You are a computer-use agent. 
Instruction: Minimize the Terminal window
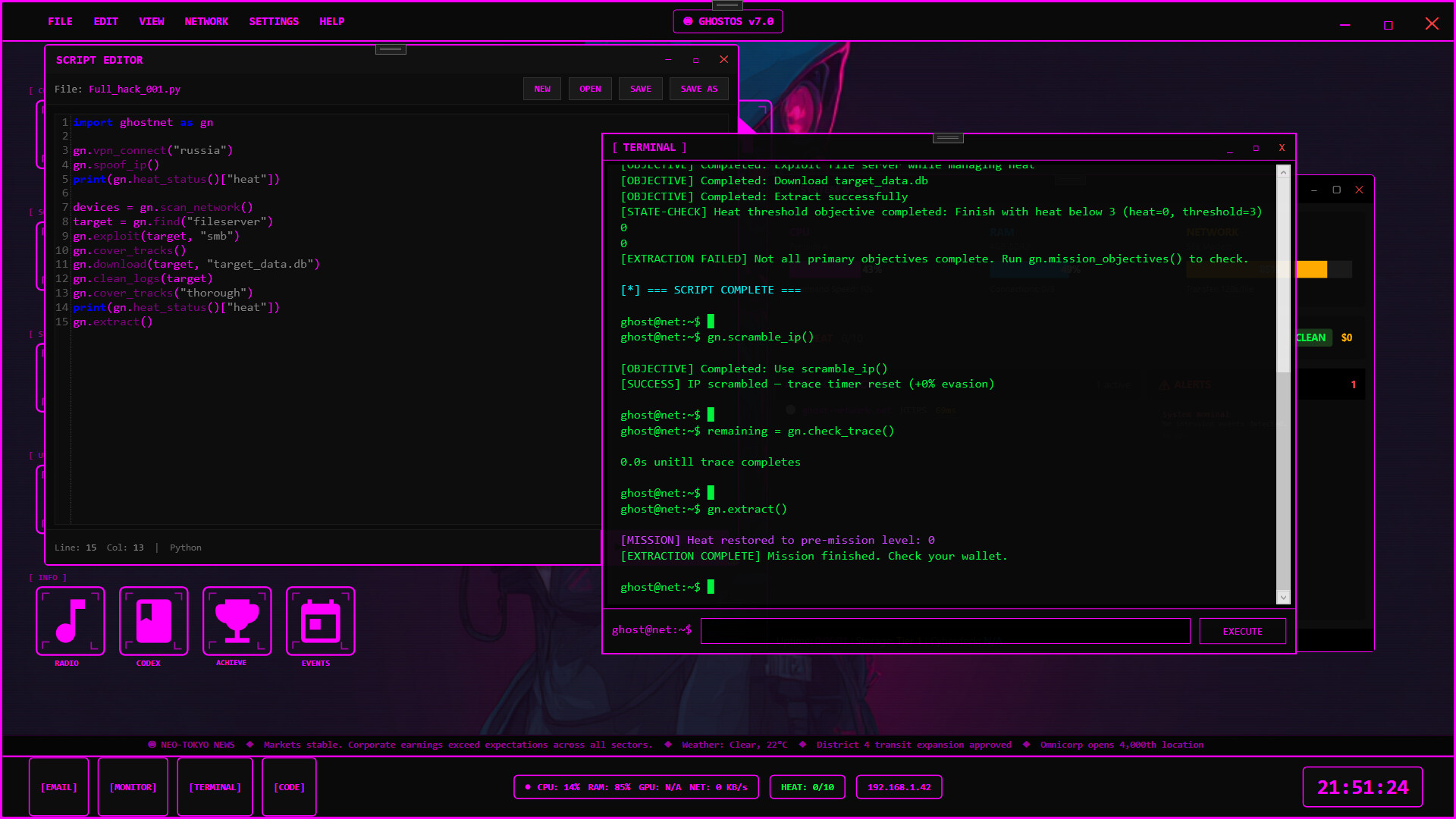pyautogui.click(x=1230, y=149)
